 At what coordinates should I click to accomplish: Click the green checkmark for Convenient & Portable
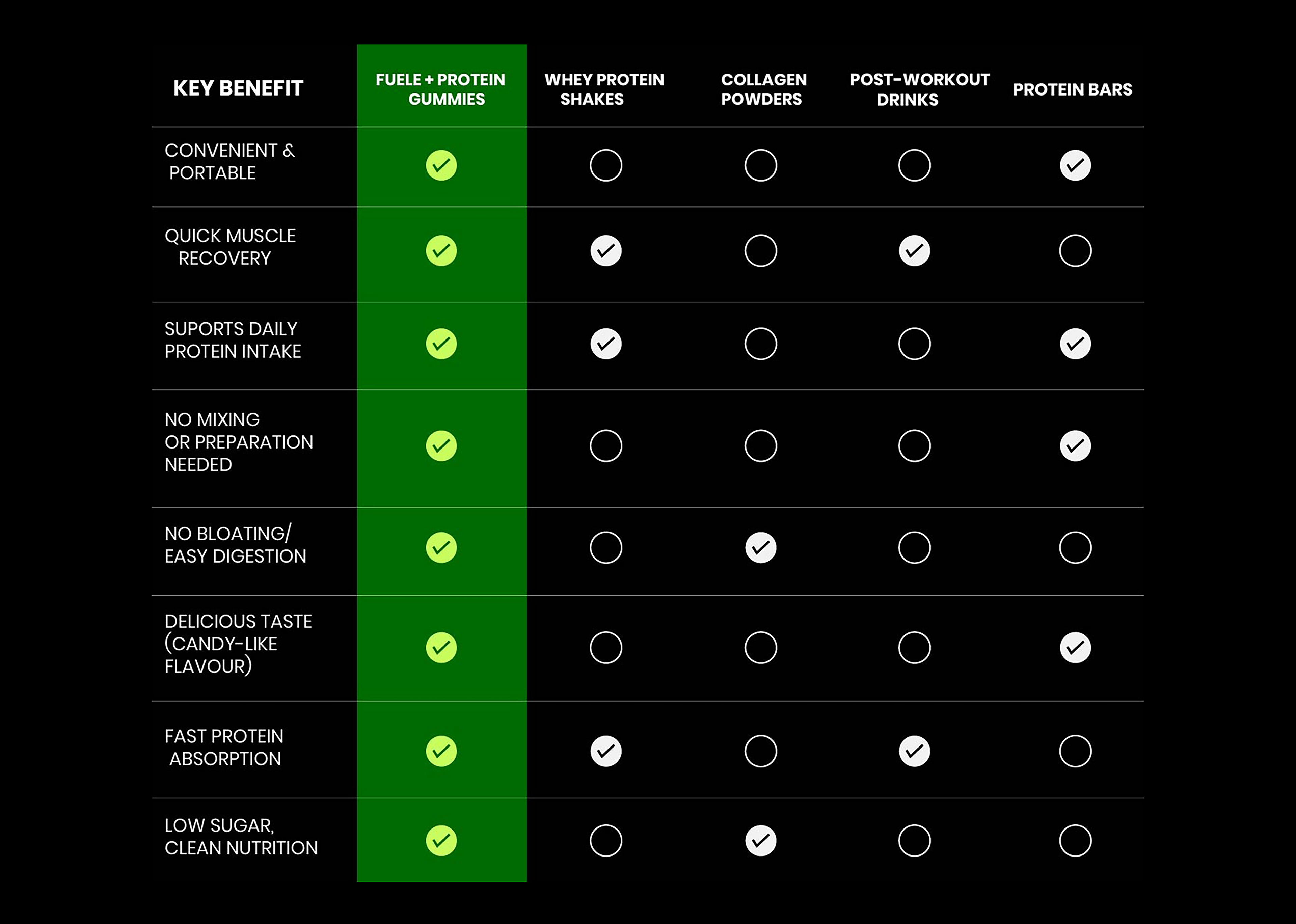pos(441,166)
